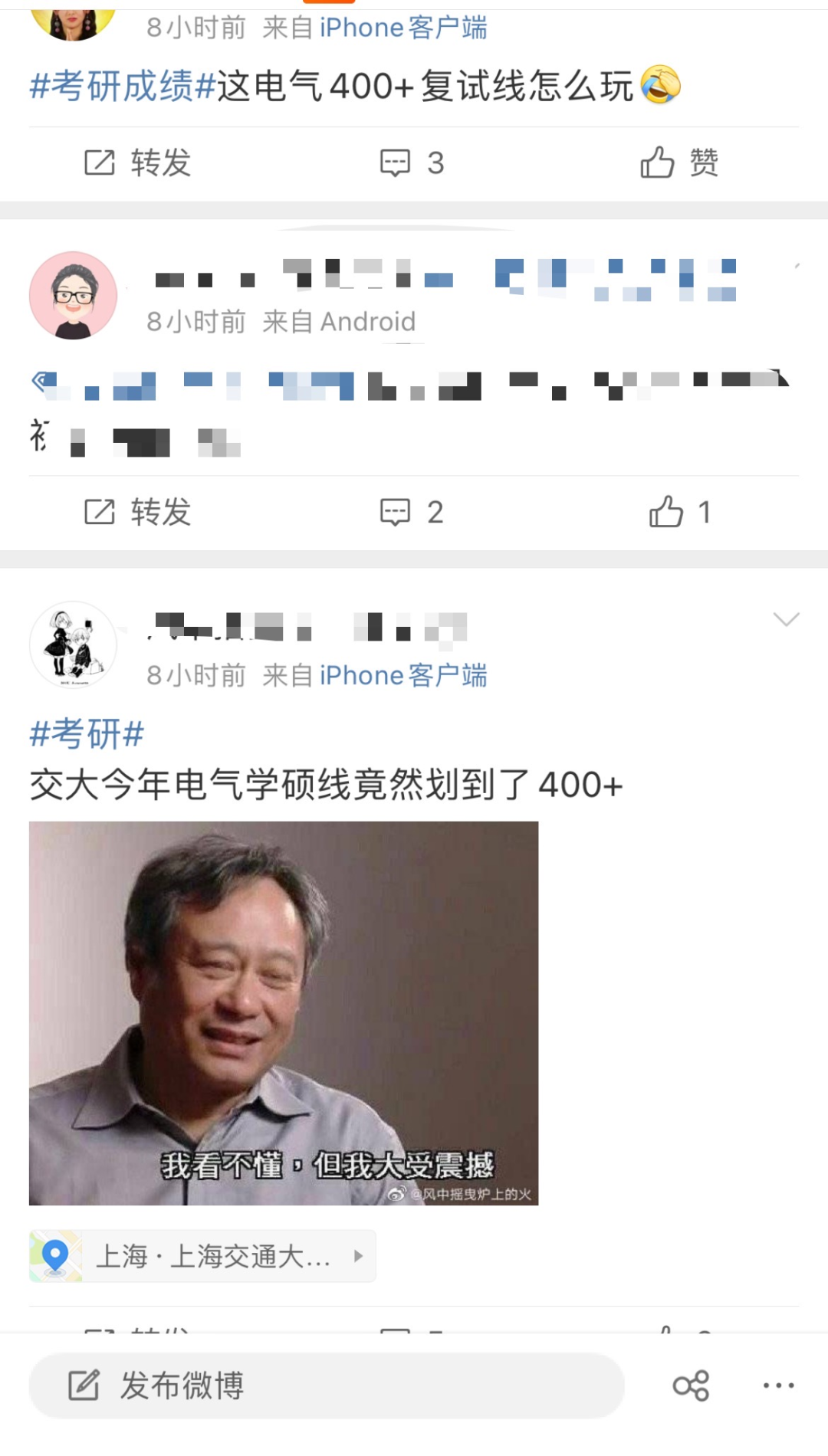Toggle like on Android post with 1 like
This screenshot has height=1456, width=828.
point(681,511)
